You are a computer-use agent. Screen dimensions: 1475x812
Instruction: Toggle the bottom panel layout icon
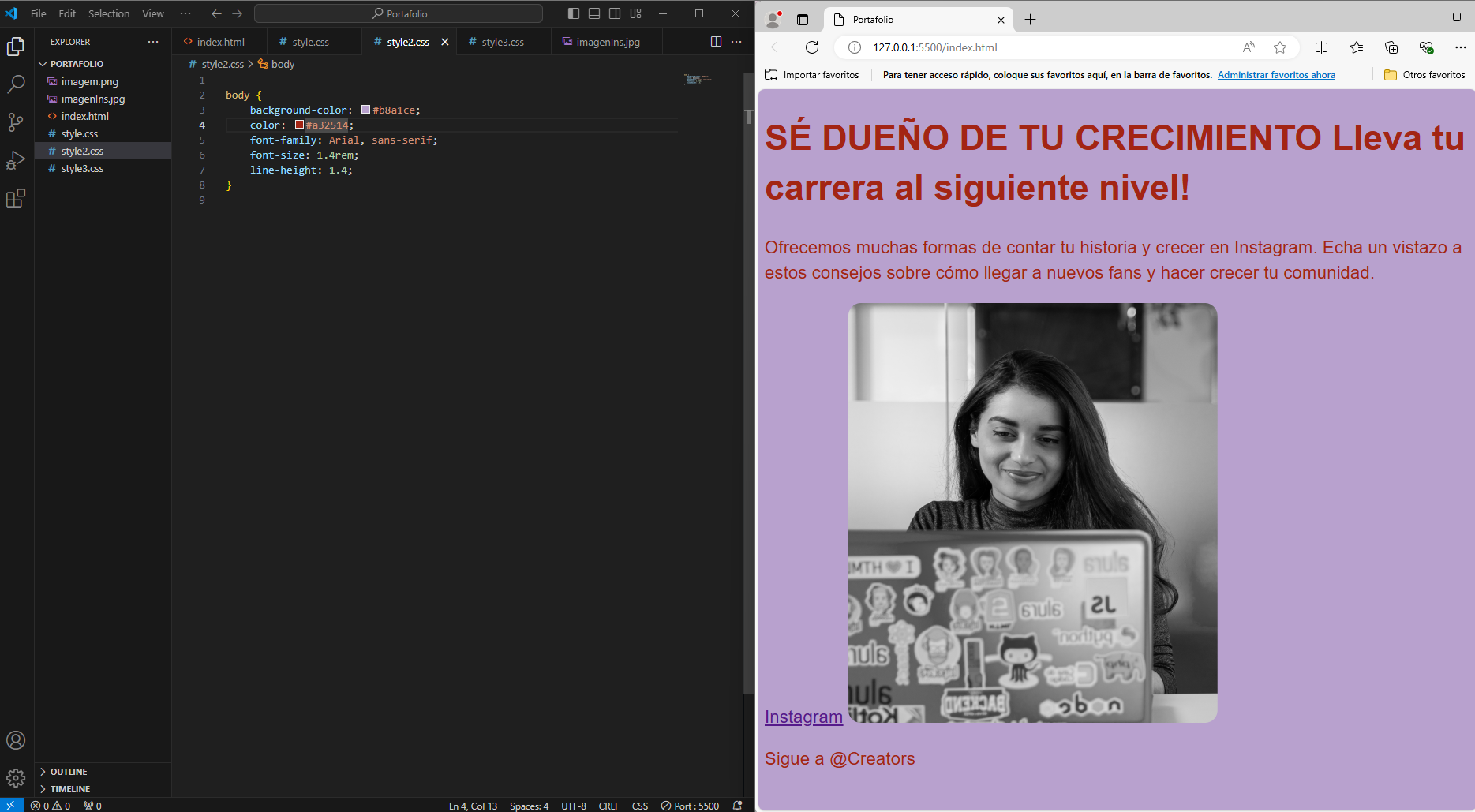coord(594,13)
